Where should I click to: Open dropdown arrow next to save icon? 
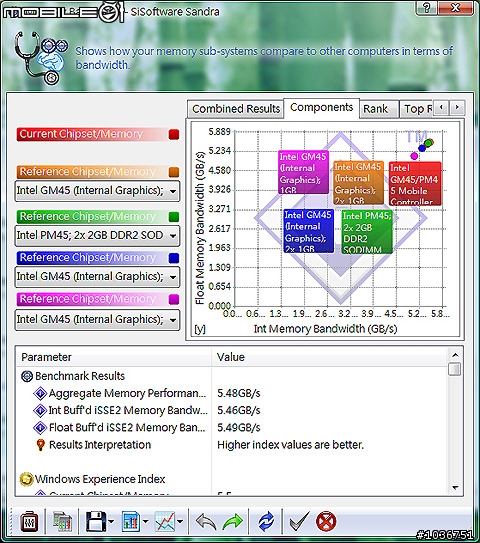[111, 522]
